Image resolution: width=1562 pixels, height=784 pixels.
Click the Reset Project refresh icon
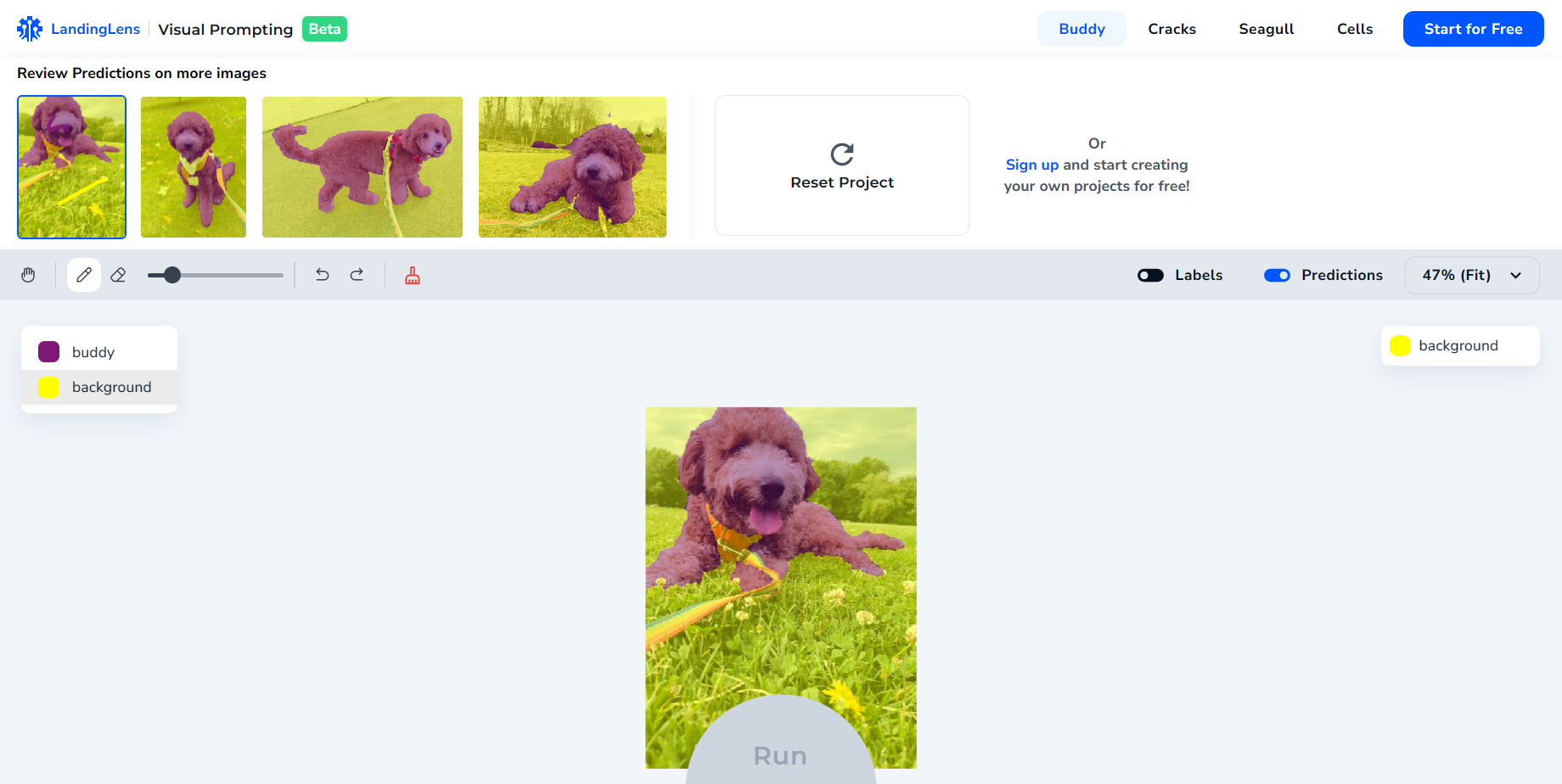click(x=842, y=154)
